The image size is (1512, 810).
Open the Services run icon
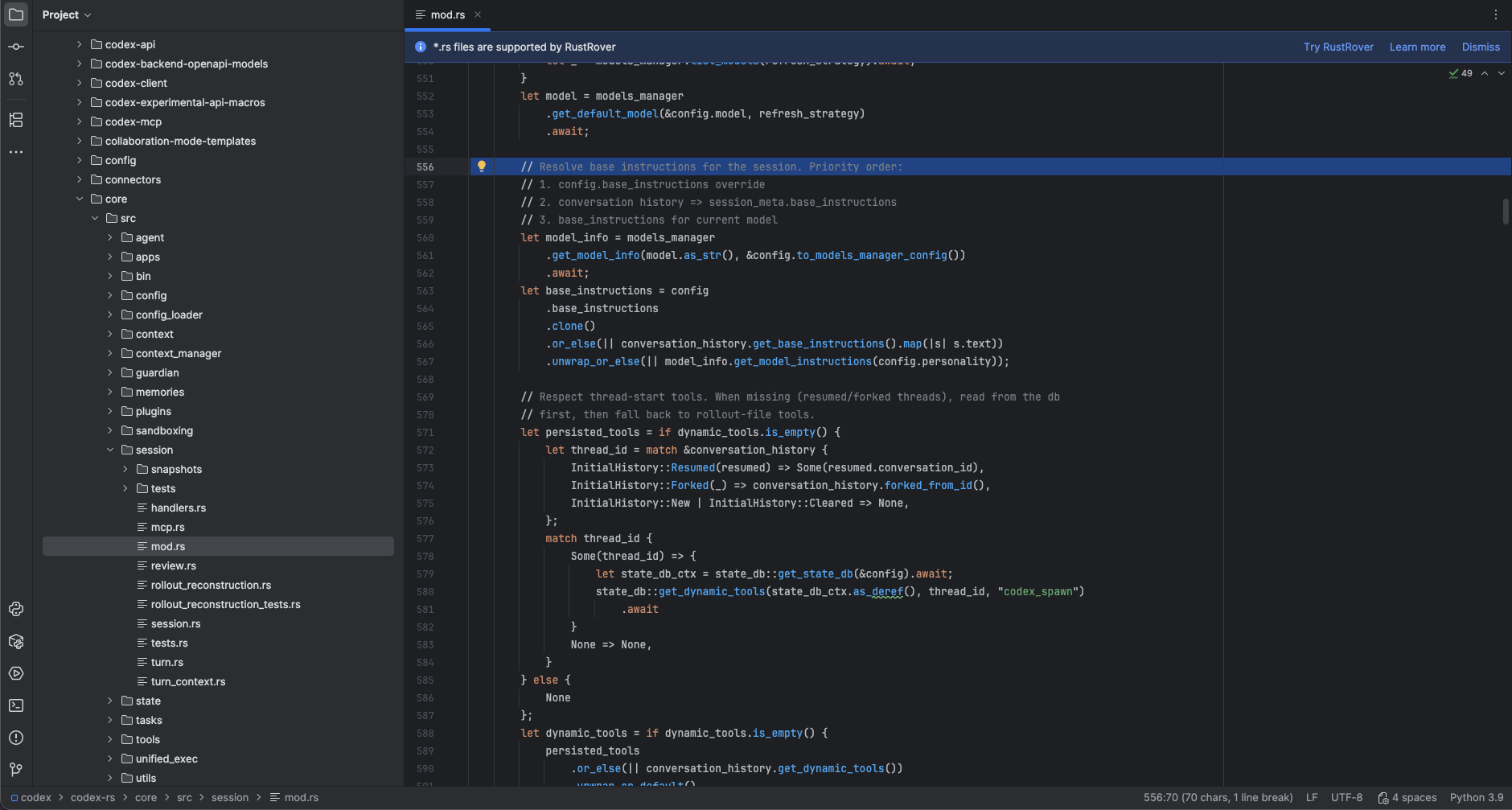(x=16, y=673)
